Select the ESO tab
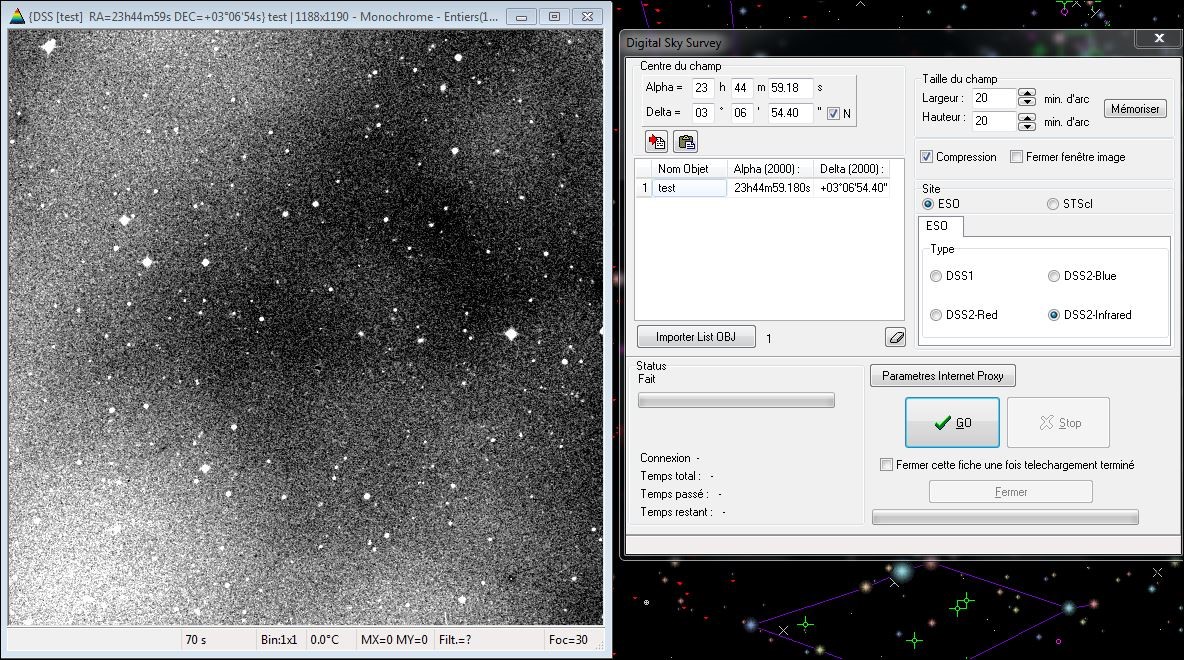This screenshot has width=1184, height=660. [937, 226]
